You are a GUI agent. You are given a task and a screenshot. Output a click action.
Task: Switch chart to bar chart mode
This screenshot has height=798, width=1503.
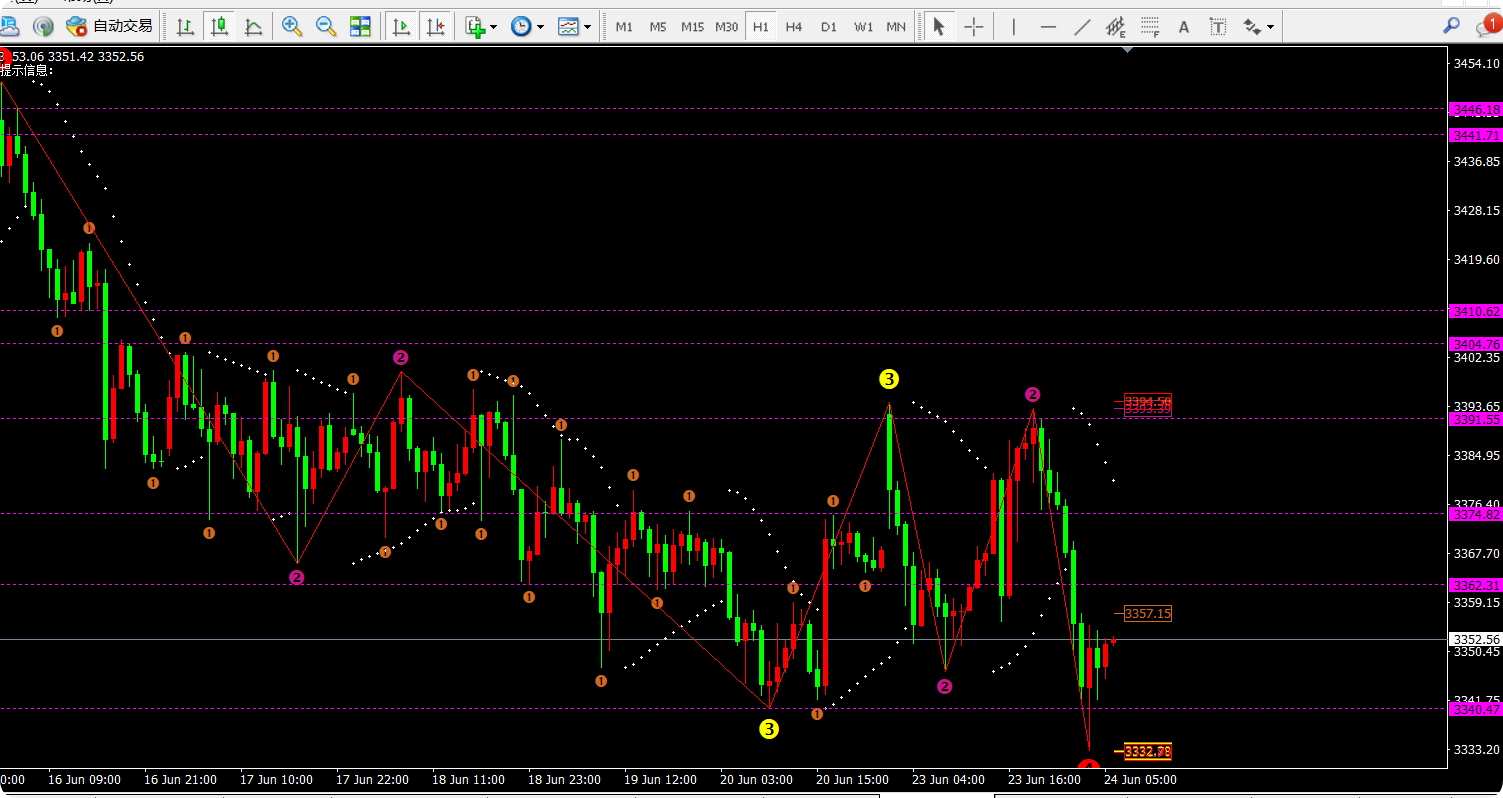pyautogui.click(x=185, y=27)
